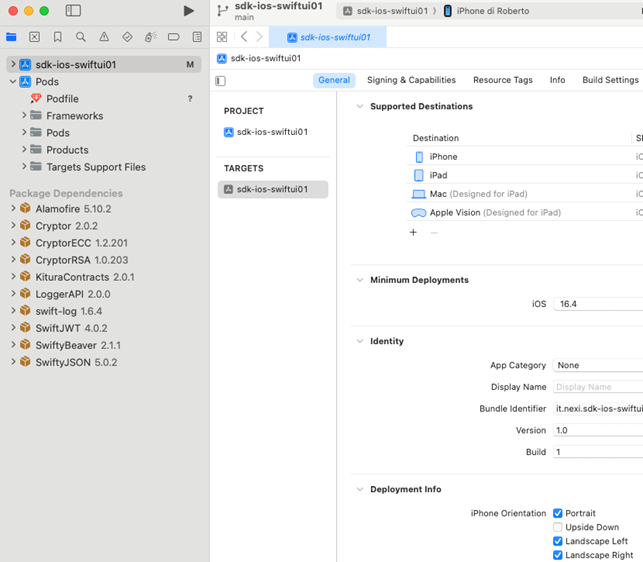Toggle the navigator sidebar panel

click(73, 11)
